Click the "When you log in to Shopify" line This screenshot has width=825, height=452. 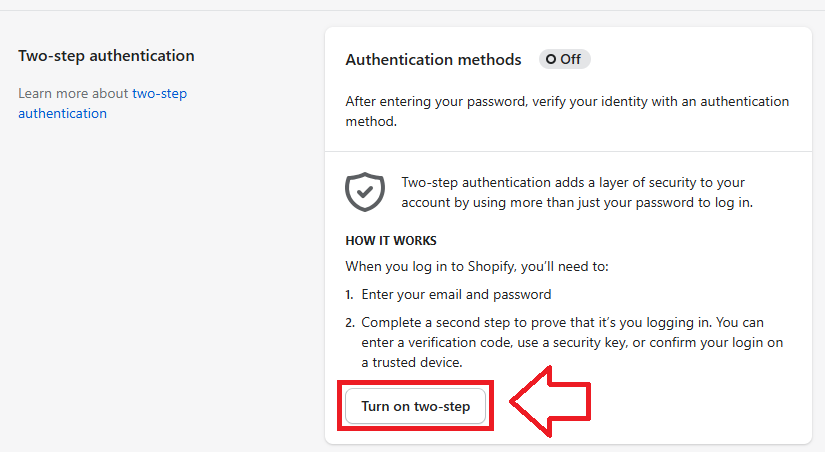[477, 267]
